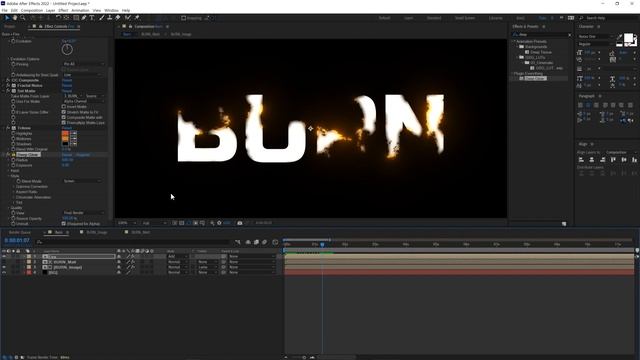Collapse the Animation Presets folder
640x360 pixels.
tap(514, 41)
